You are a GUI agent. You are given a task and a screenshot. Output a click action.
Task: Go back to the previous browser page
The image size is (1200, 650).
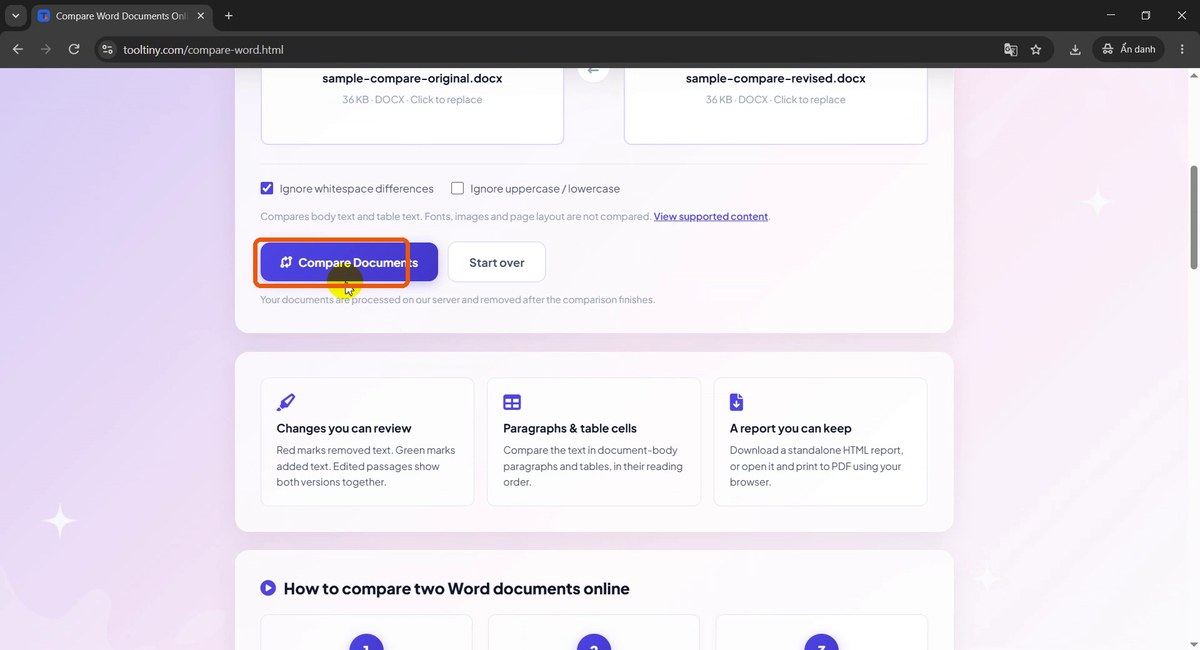(x=18, y=49)
